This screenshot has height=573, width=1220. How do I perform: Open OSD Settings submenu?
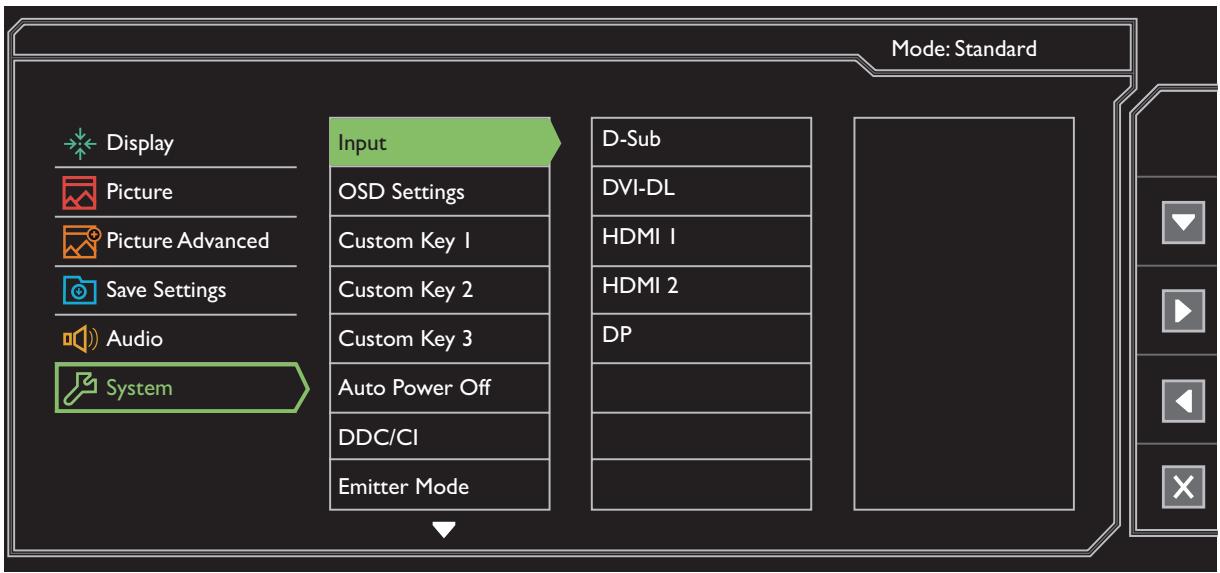coord(440,191)
